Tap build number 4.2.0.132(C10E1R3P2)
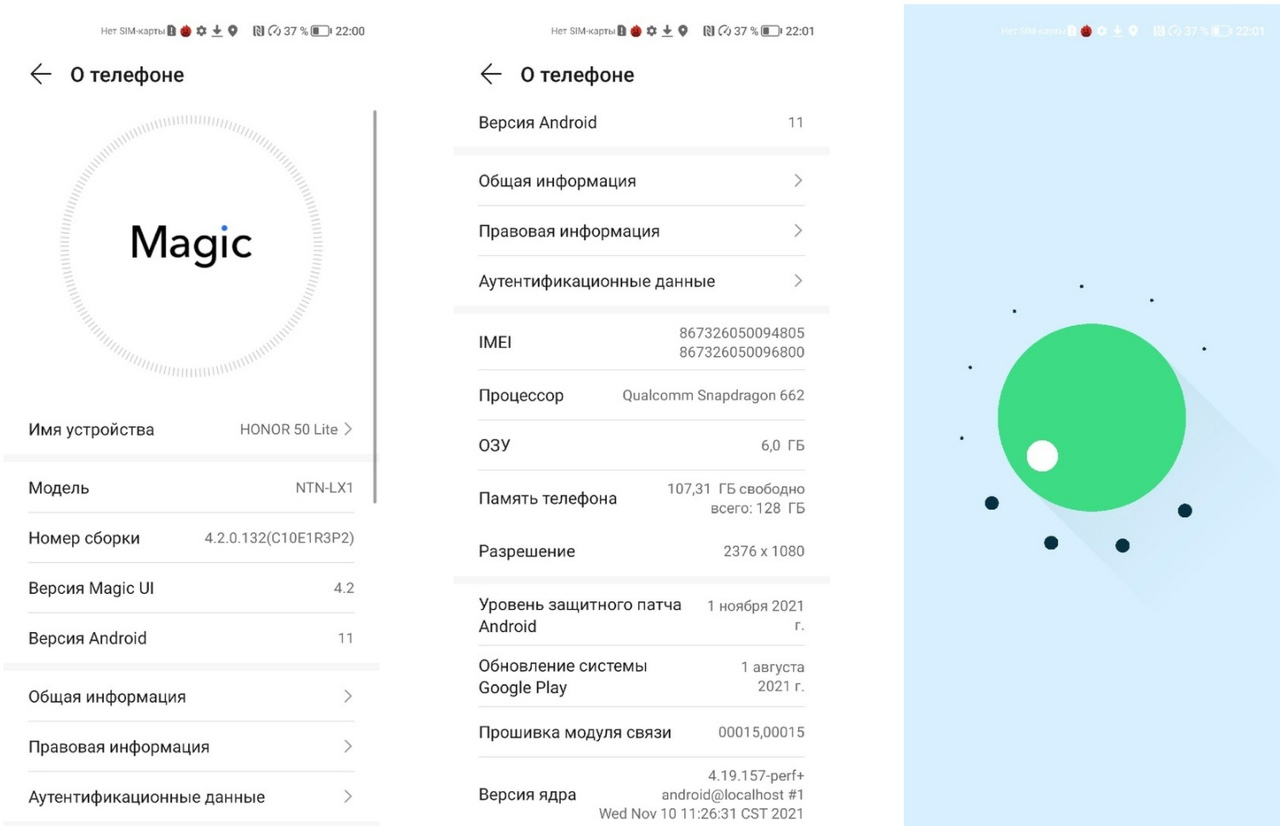This screenshot has height=826, width=1280. 279,538
